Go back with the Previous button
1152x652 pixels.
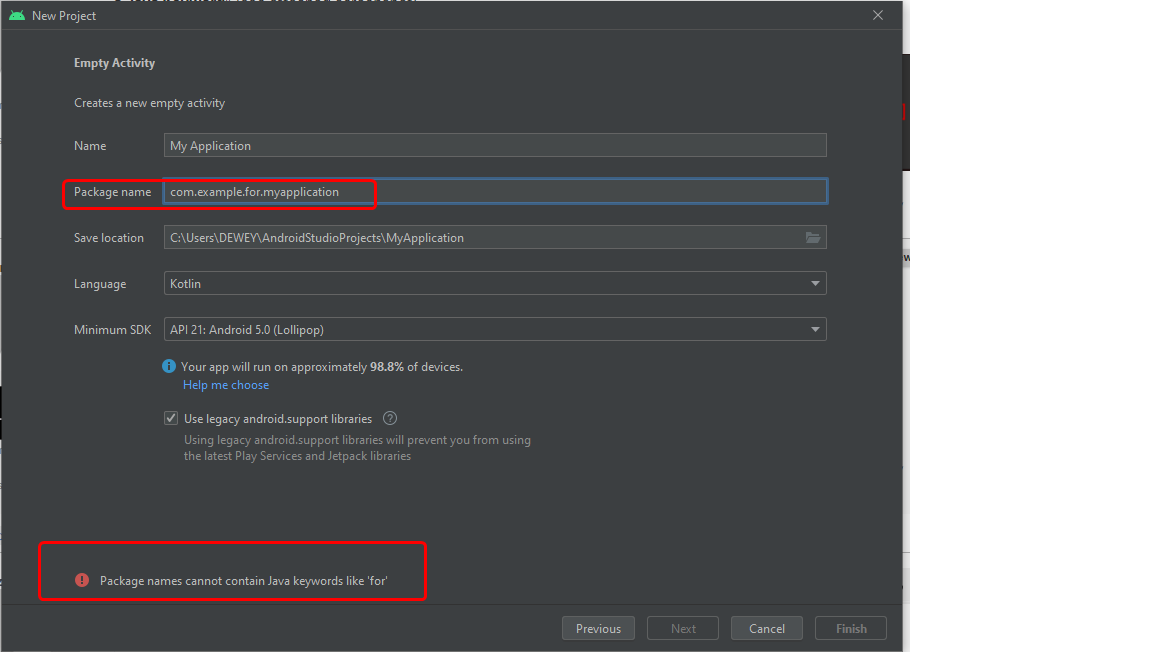tap(598, 629)
